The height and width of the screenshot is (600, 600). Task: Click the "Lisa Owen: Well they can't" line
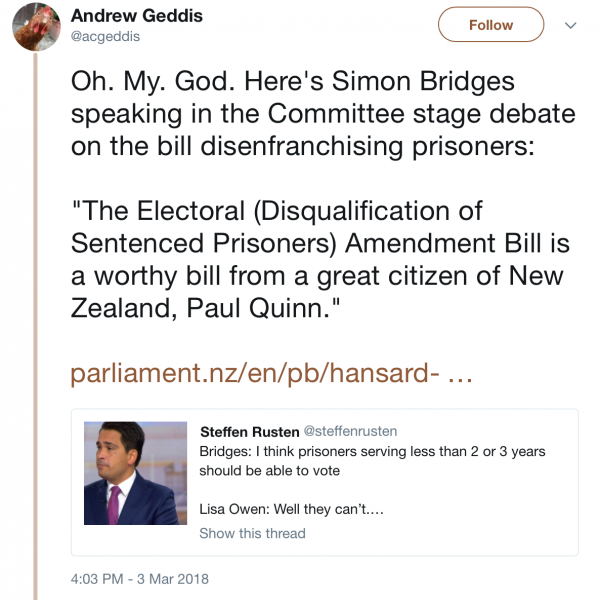[x=292, y=508]
